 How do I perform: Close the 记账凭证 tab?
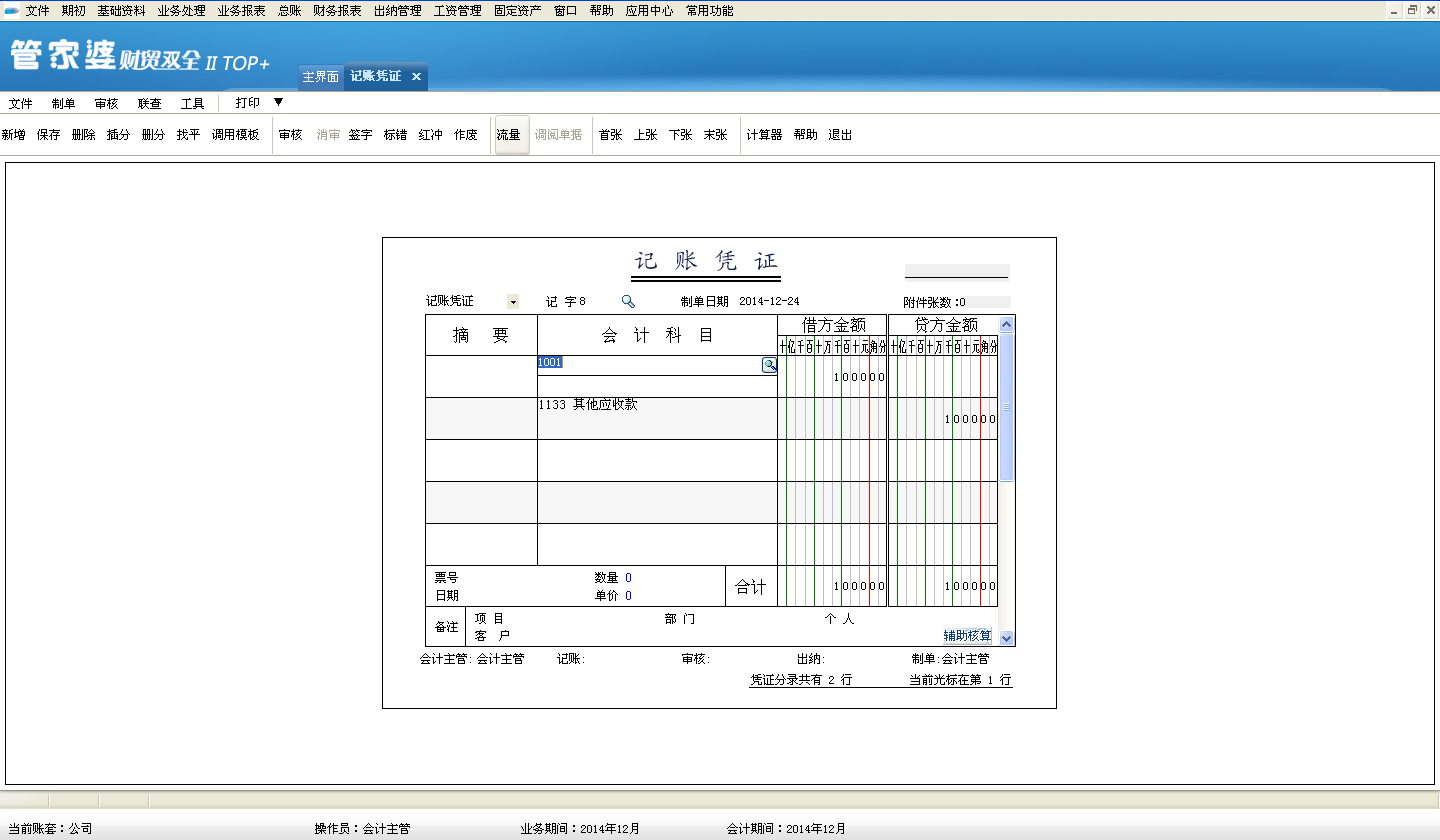(x=416, y=77)
